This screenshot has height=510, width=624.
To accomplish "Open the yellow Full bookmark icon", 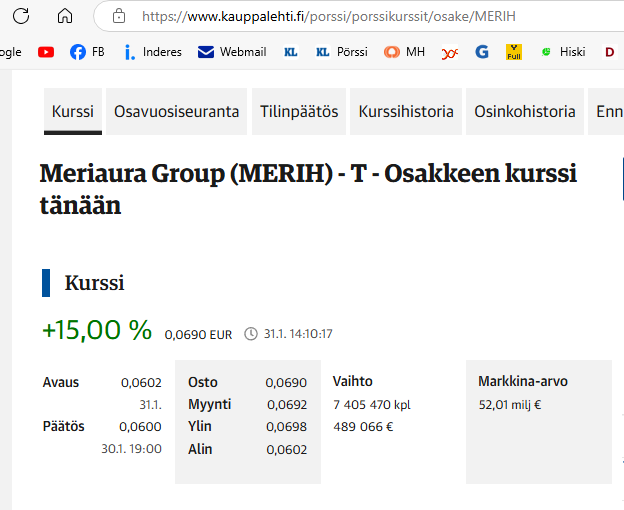I will [514, 52].
